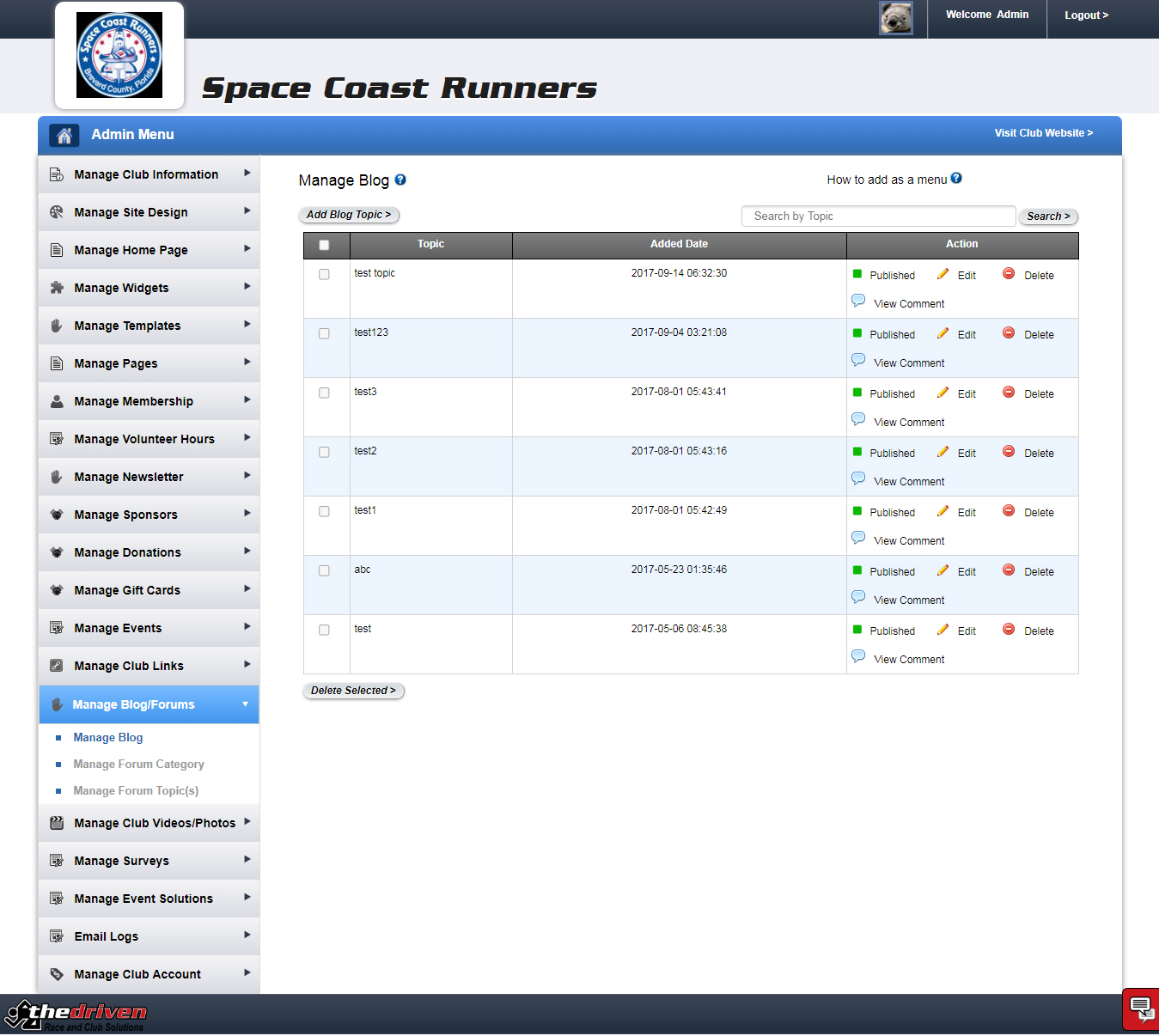
Task: Click the pencil edit icon for test123
Action: coord(942,333)
